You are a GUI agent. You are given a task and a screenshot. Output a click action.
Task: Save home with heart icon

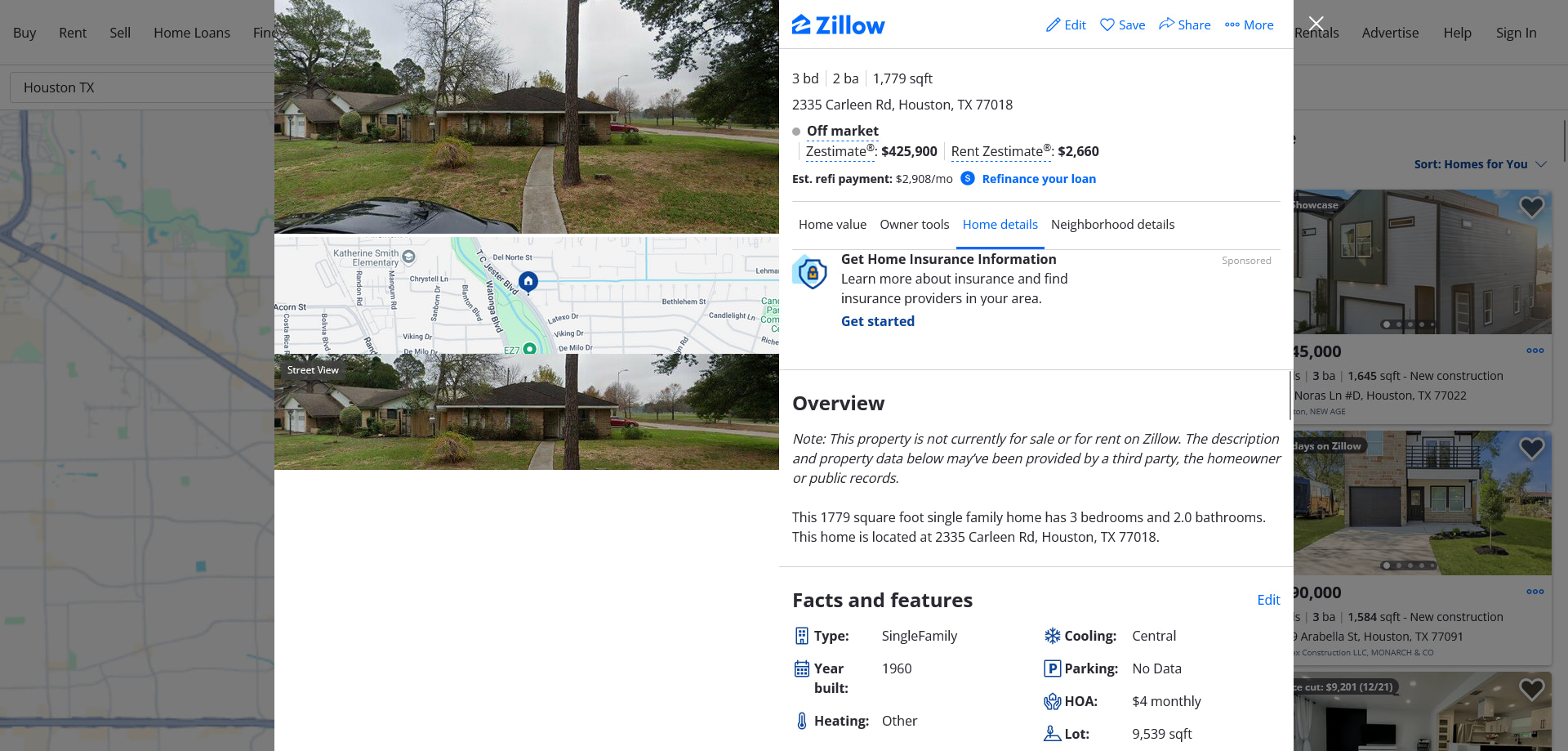pos(1107,25)
